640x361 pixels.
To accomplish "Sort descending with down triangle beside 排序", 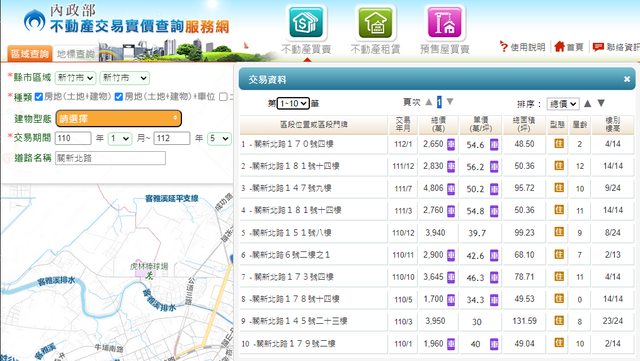I will pos(601,103).
